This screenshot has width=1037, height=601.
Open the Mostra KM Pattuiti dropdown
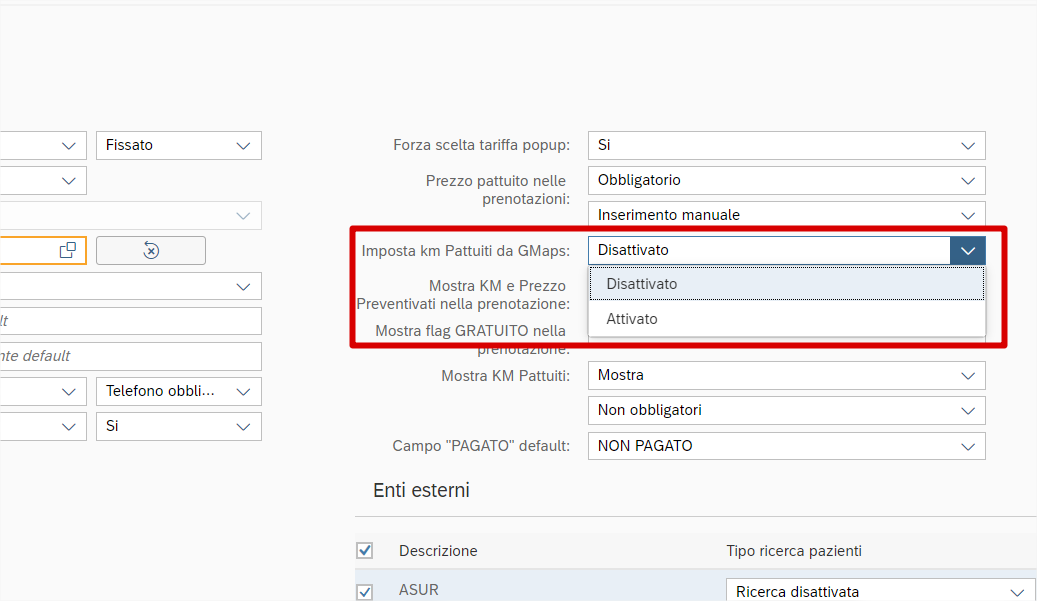pyautogui.click(x=786, y=376)
